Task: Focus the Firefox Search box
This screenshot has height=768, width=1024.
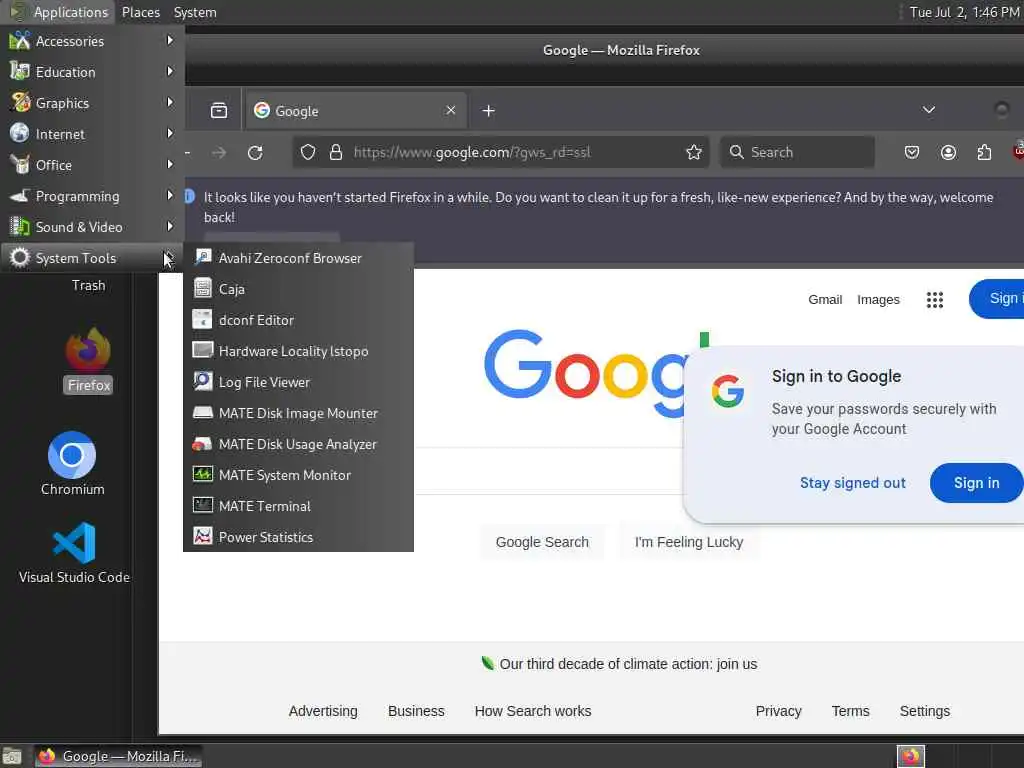Action: coord(797,152)
